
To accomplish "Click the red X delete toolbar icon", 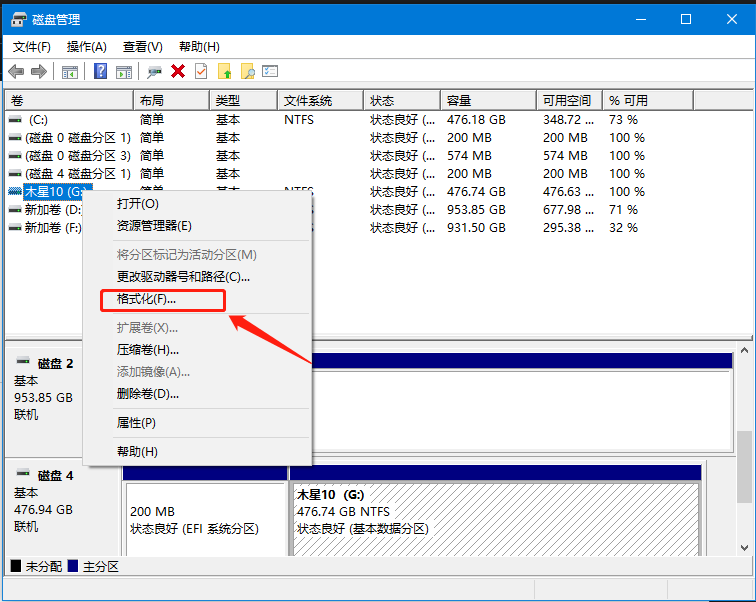I will pyautogui.click(x=178, y=71).
